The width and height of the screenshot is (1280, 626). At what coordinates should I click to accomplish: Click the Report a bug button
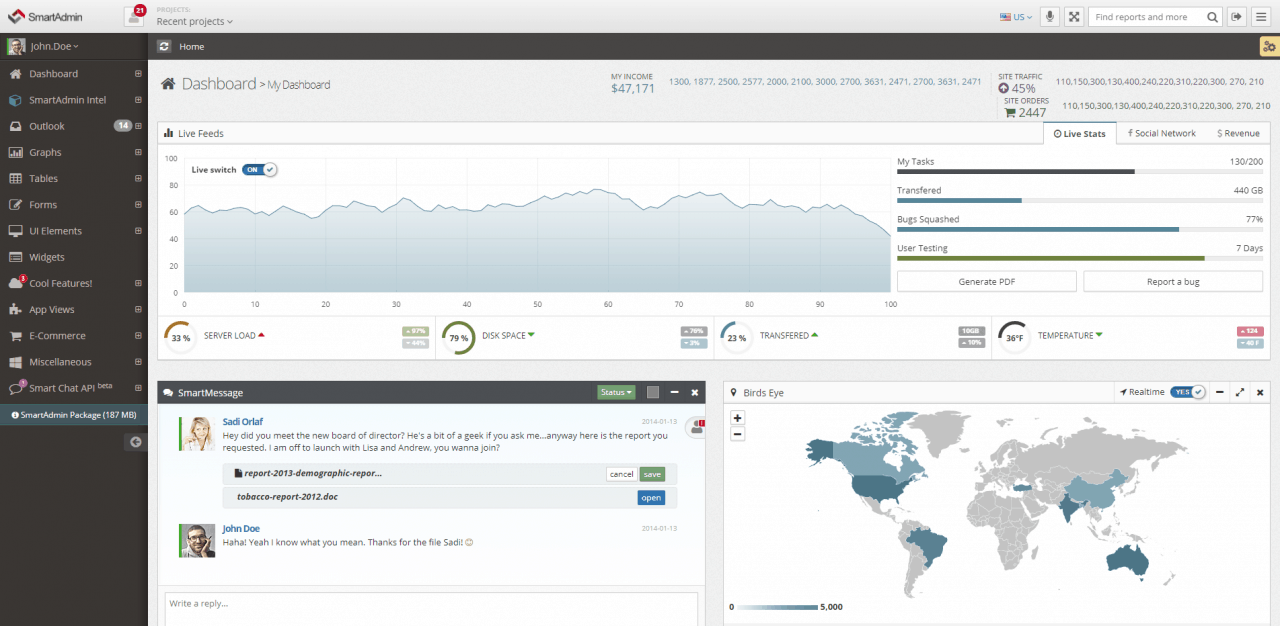click(x=1173, y=282)
